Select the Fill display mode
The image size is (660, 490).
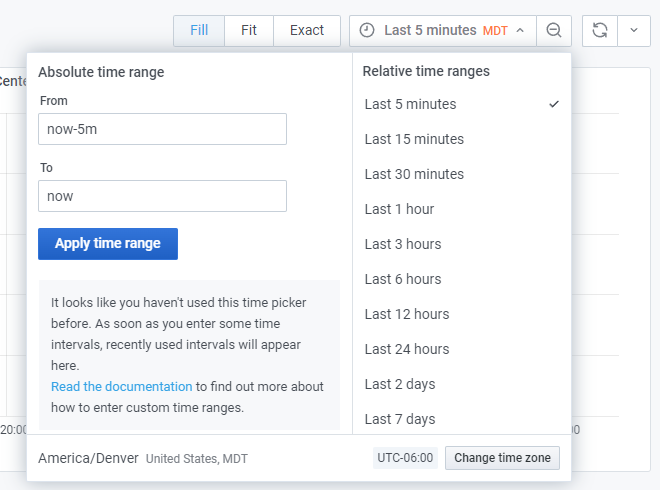point(199,31)
